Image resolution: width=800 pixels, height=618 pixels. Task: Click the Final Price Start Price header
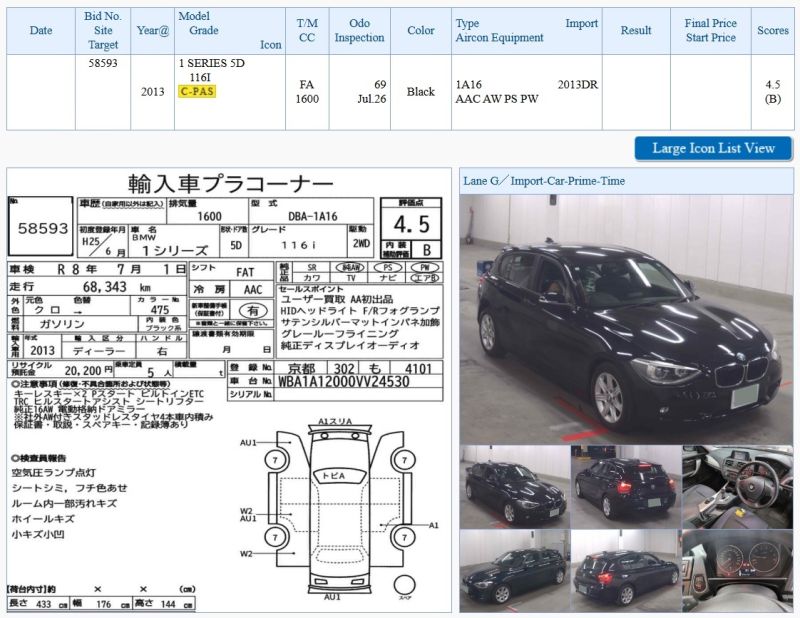point(711,30)
